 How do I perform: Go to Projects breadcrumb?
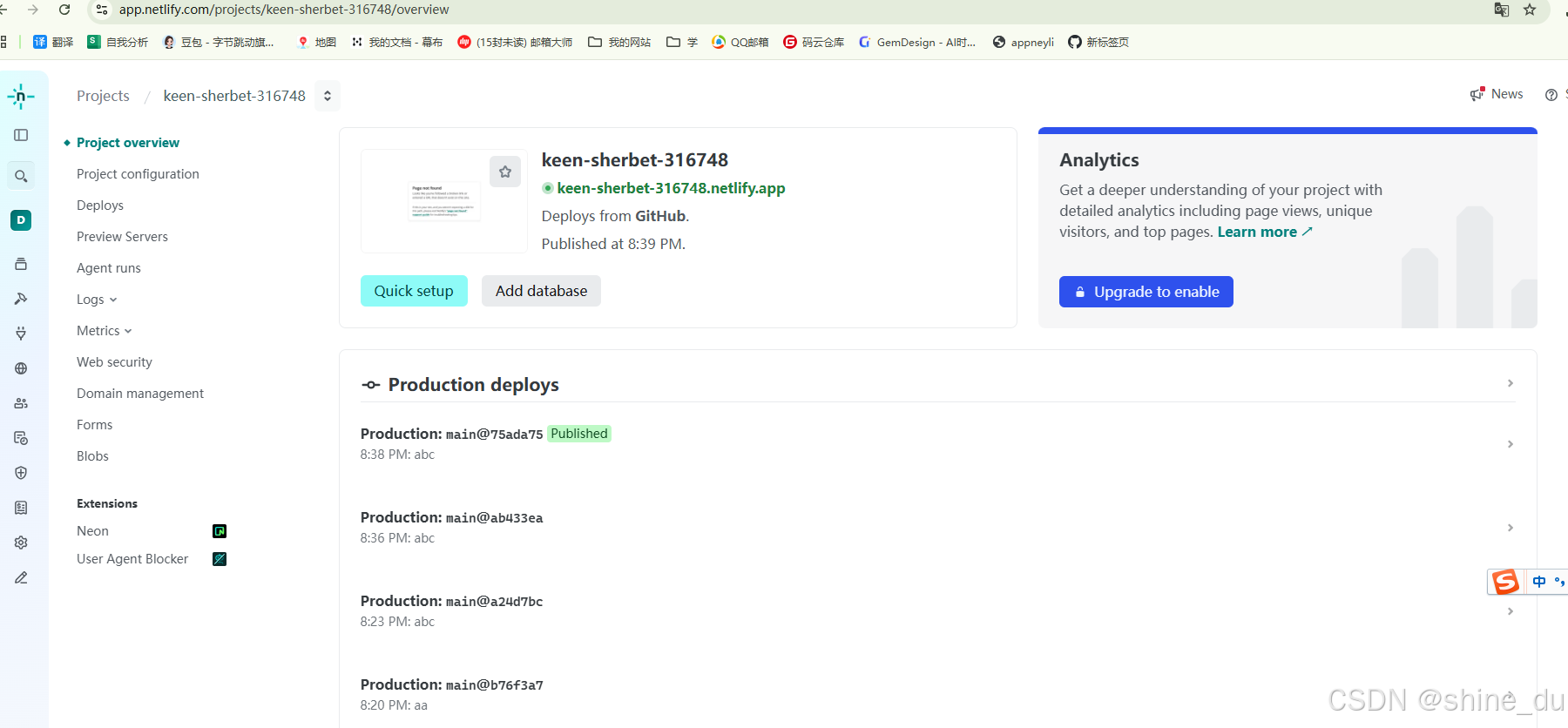(x=103, y=96)
